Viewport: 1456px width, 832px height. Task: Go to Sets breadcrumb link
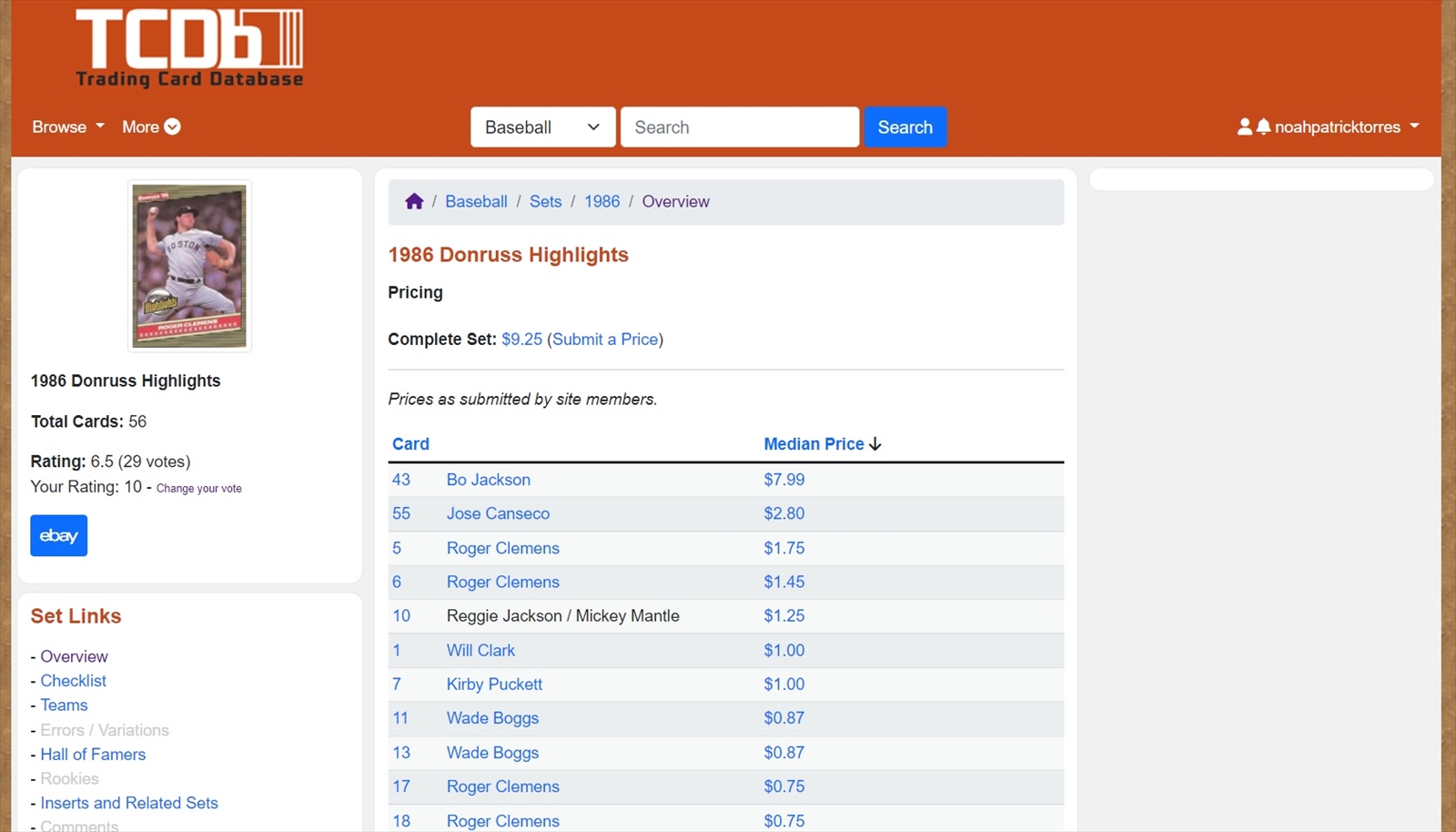546,201
